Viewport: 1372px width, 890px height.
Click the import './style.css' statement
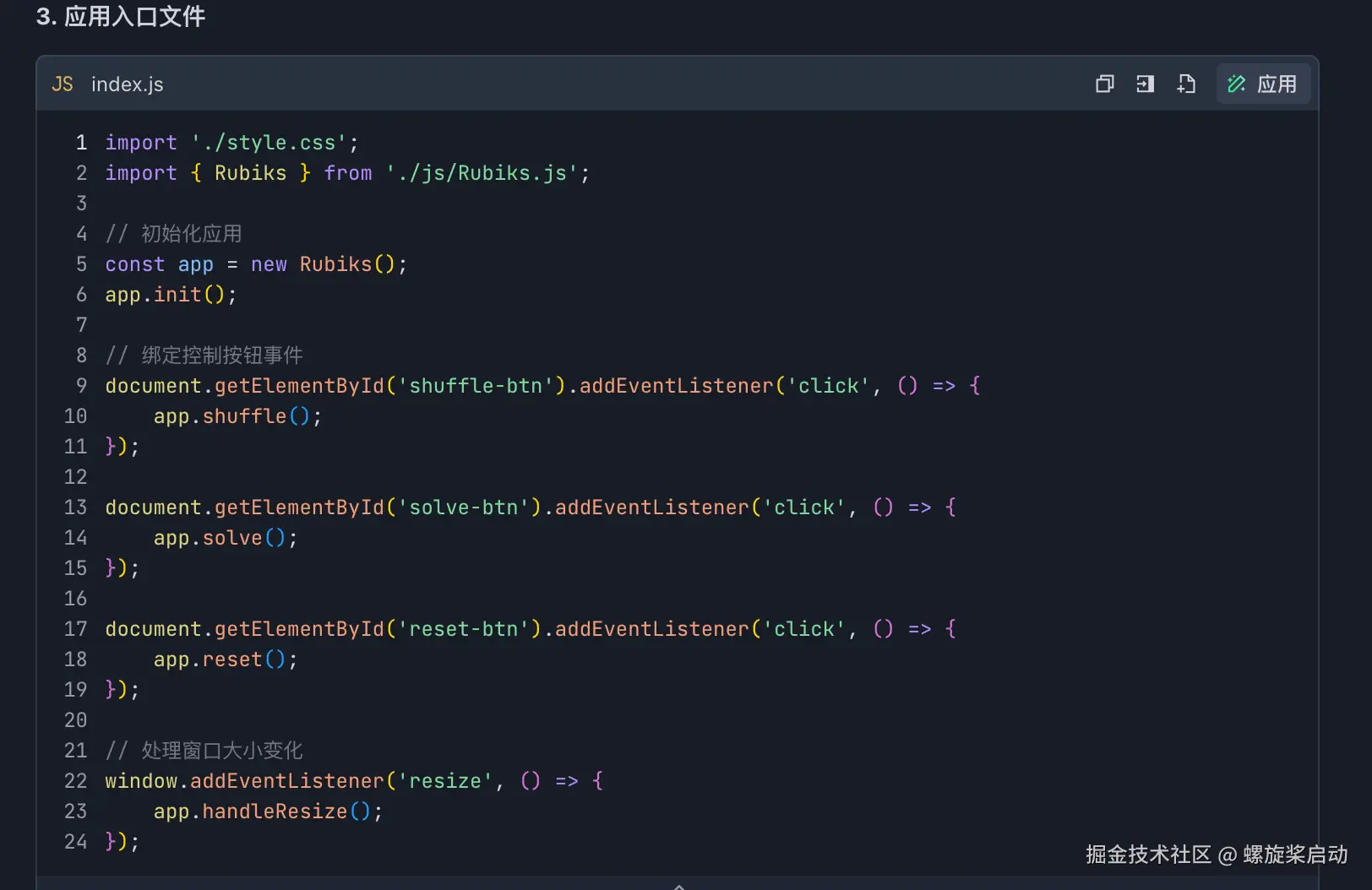228,142
